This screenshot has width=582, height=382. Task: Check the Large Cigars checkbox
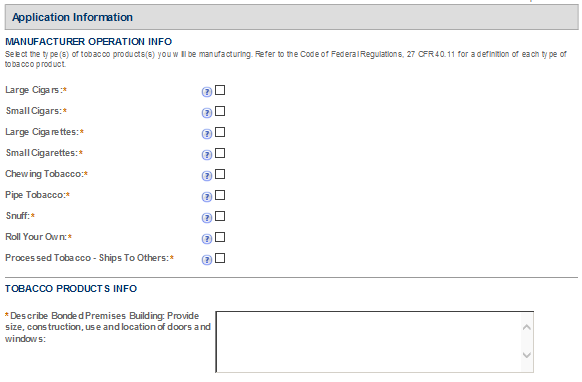point(220,90)
